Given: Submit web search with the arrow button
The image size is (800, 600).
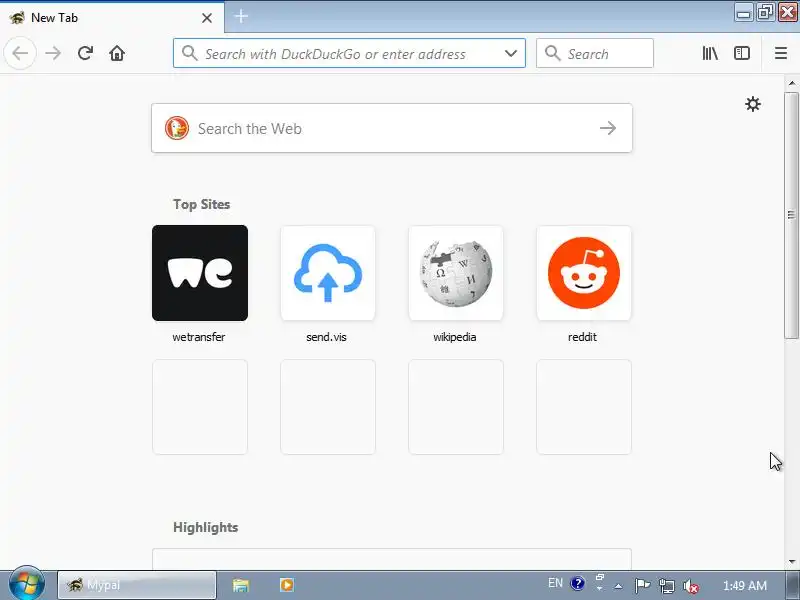Looking at the screenshot, I should pyautogui.click(x=608, y=128).
